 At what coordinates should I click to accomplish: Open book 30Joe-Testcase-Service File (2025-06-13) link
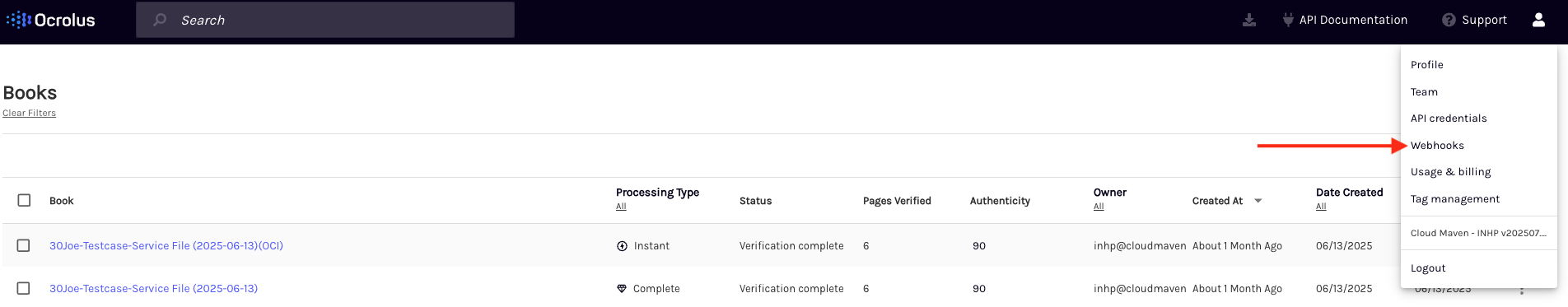point(153,289)
